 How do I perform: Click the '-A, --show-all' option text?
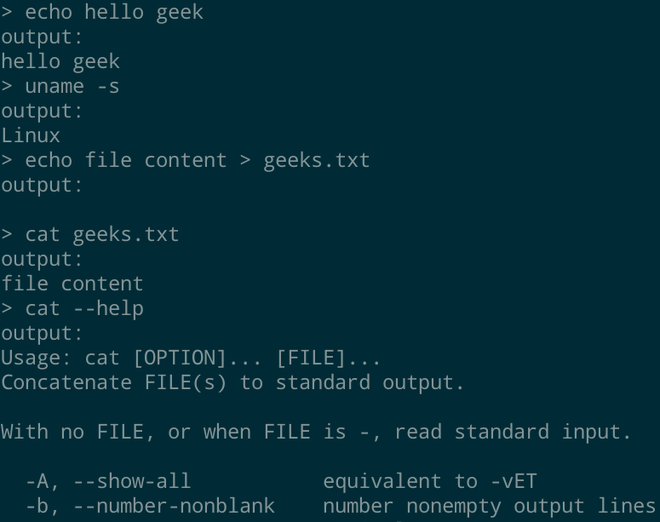pyautogui.click(x=109, y=481)
